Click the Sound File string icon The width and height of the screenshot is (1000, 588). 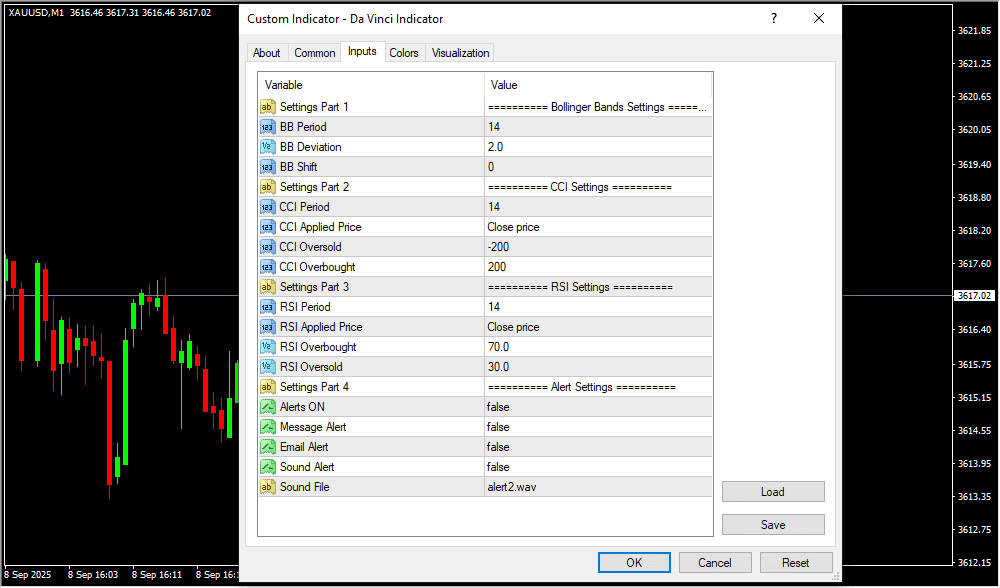267,487
